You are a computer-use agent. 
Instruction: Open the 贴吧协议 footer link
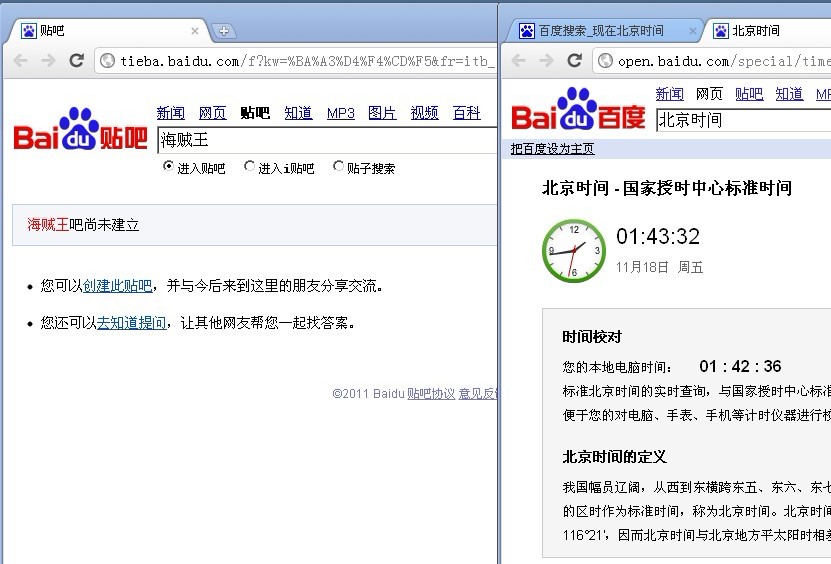[x=431, y=394]
